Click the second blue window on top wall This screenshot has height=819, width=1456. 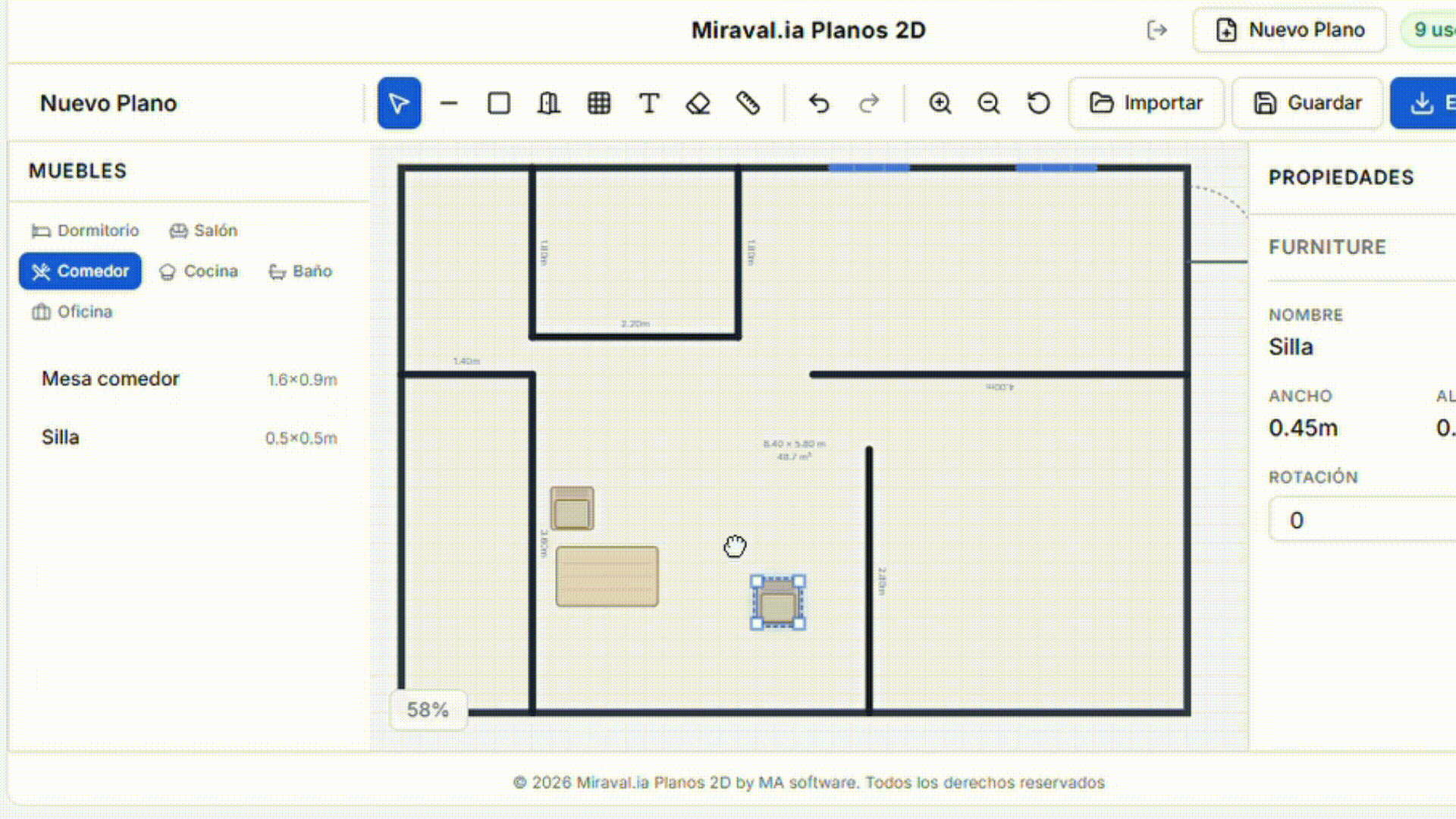[x=1056, y=167]
